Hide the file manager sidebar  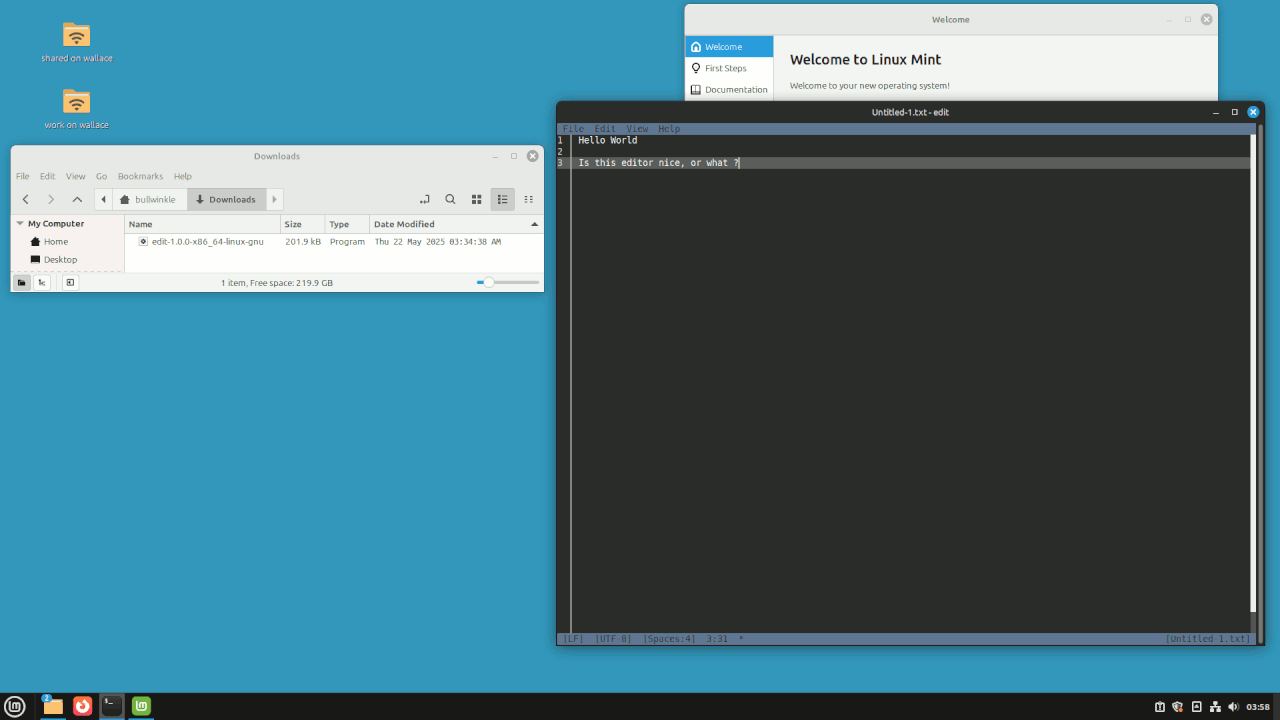(x=70, y=283)
